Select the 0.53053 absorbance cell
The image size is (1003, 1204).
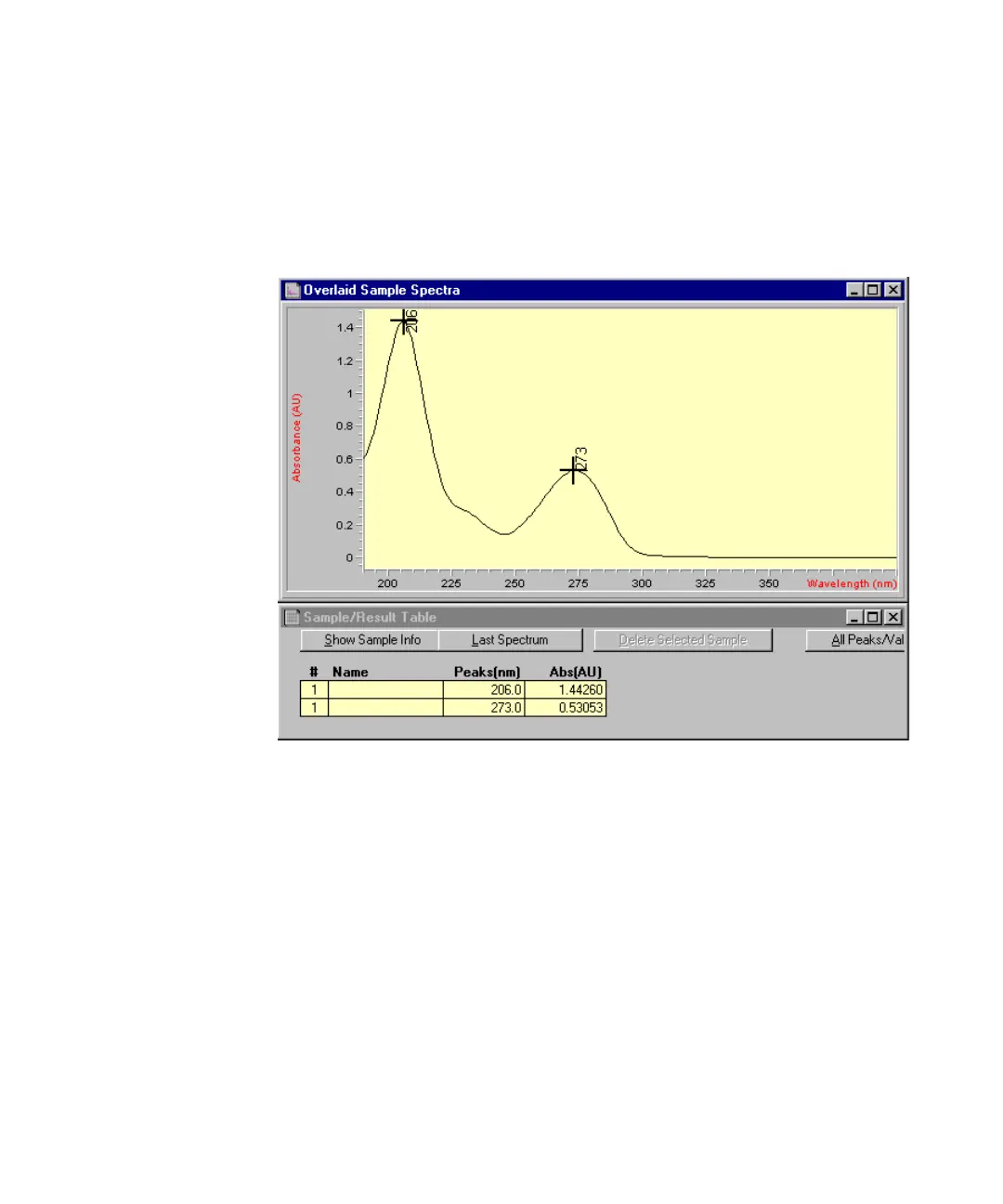pos(566,708)
